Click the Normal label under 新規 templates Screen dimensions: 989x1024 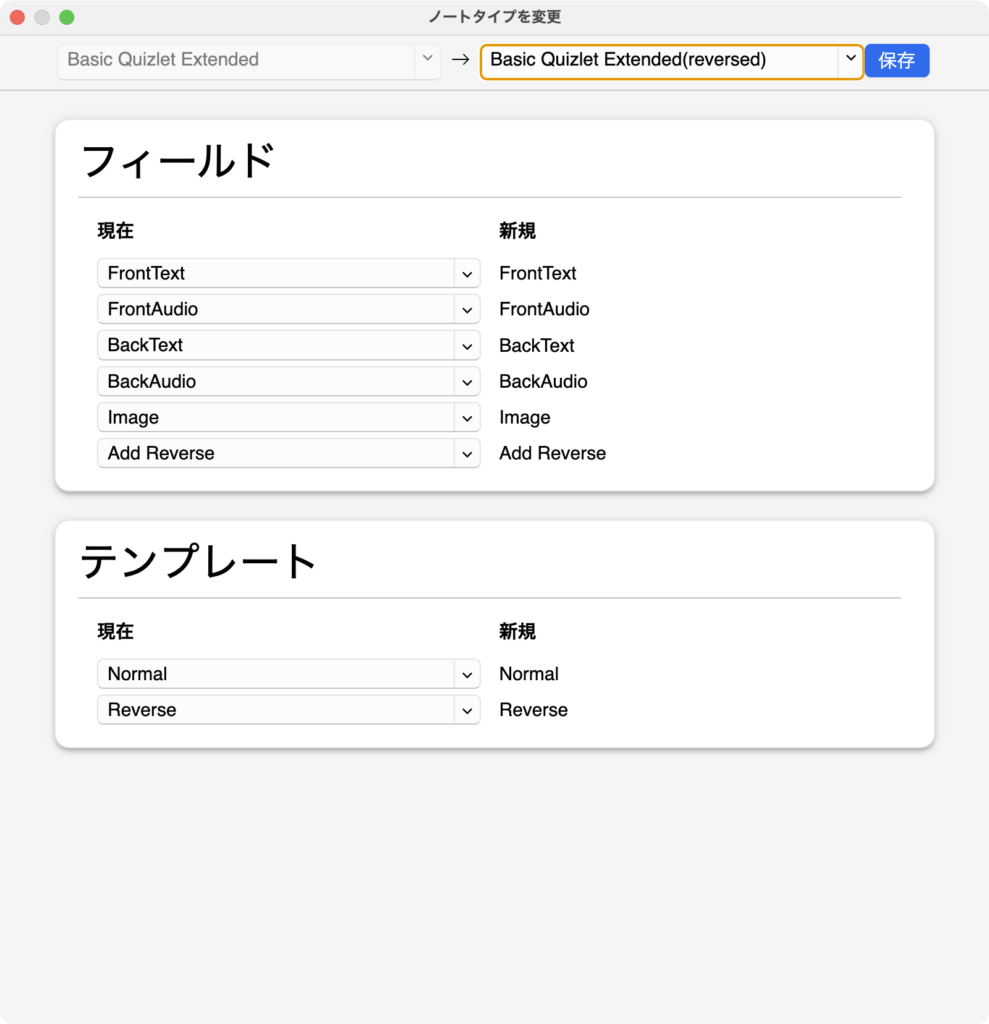pyautogui.click(x=528, y=674)
